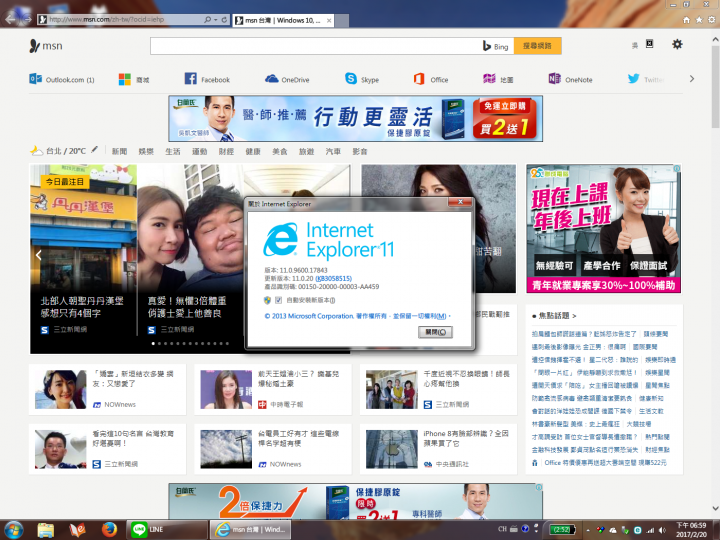Open the 影音 navigation item
Viewport: 720px width, 540px height.
pyautogui.click(x=360, y=152)
